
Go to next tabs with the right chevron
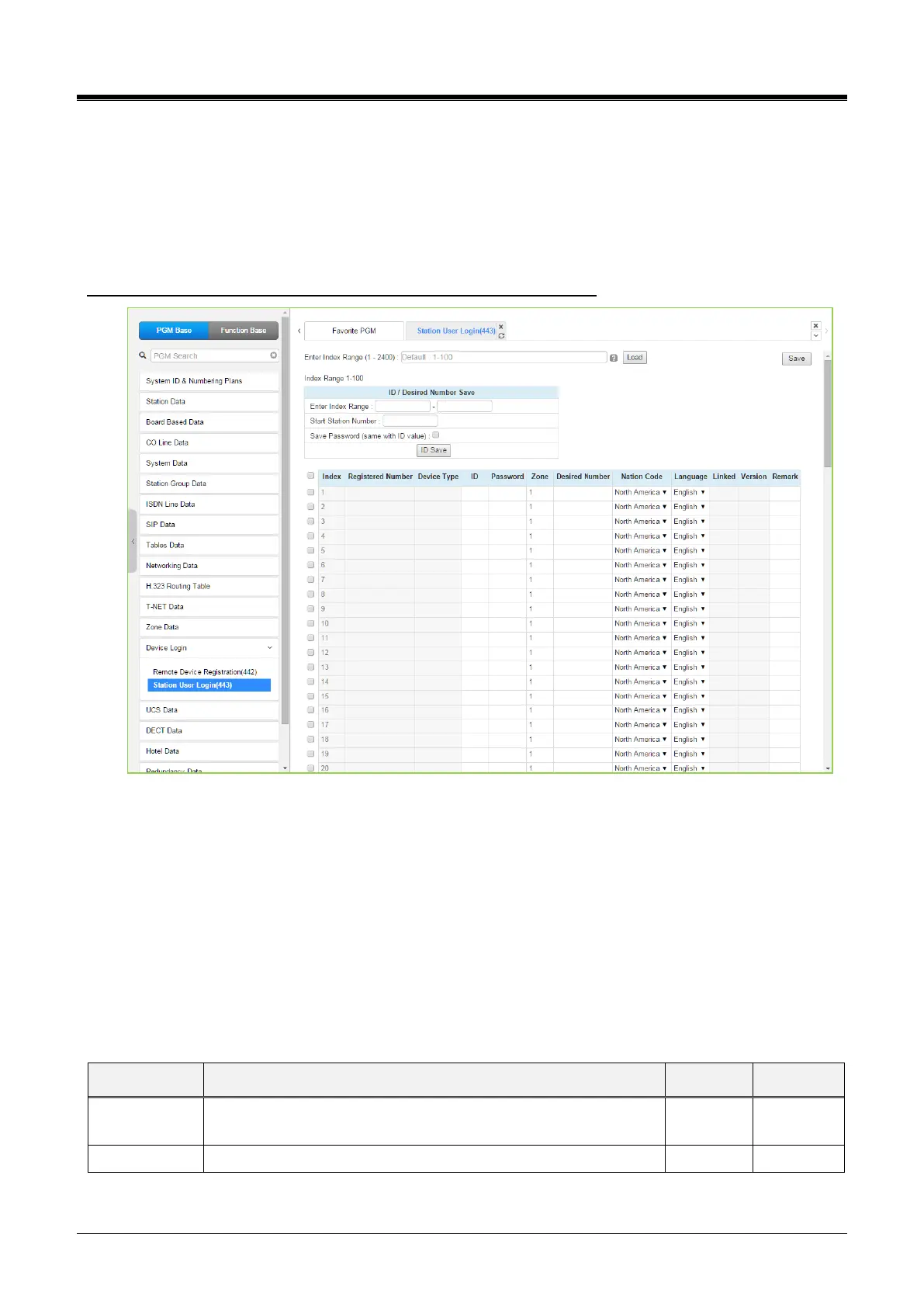[x=826, y=331]
